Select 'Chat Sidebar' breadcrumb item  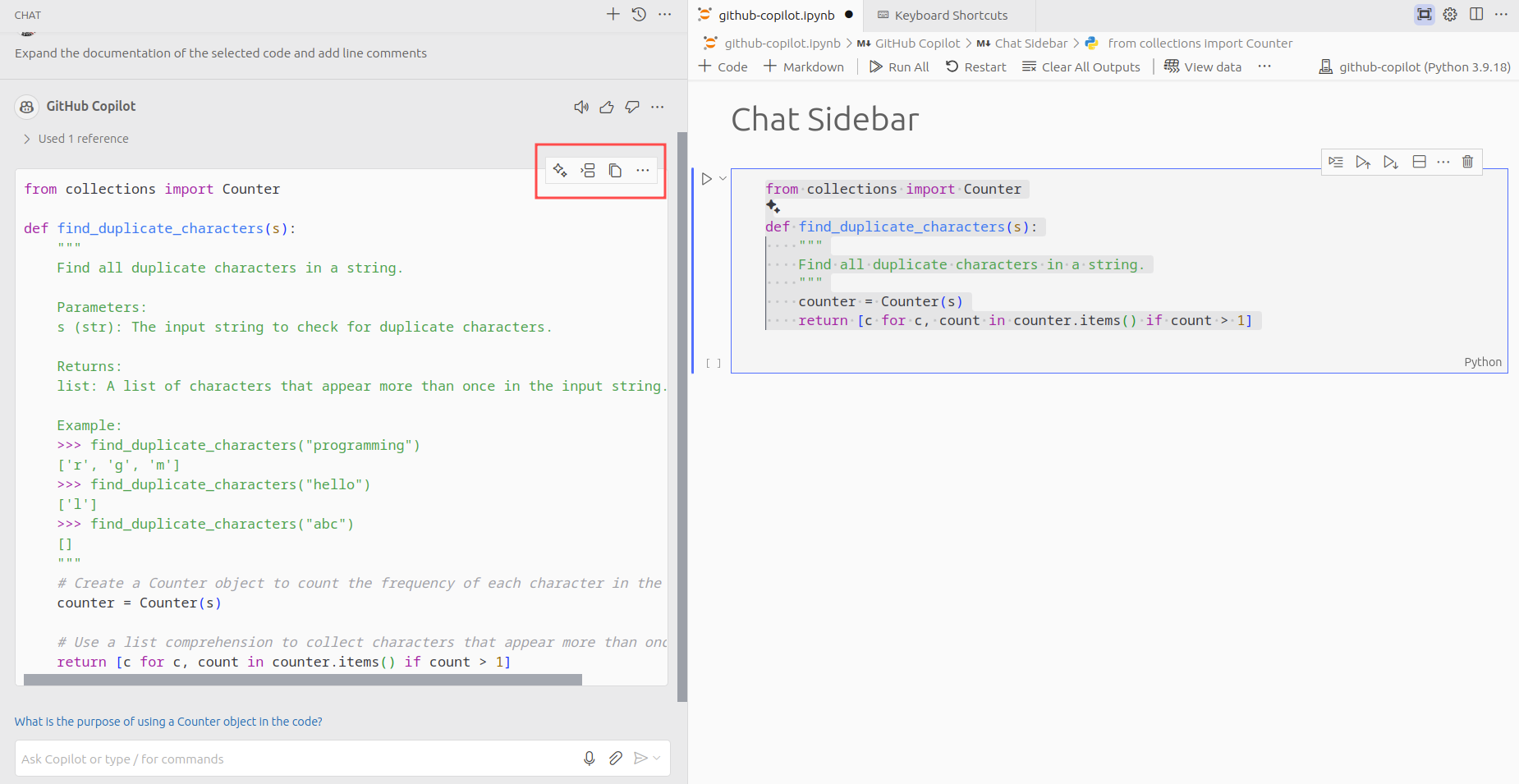click(x=1023, y=44)
